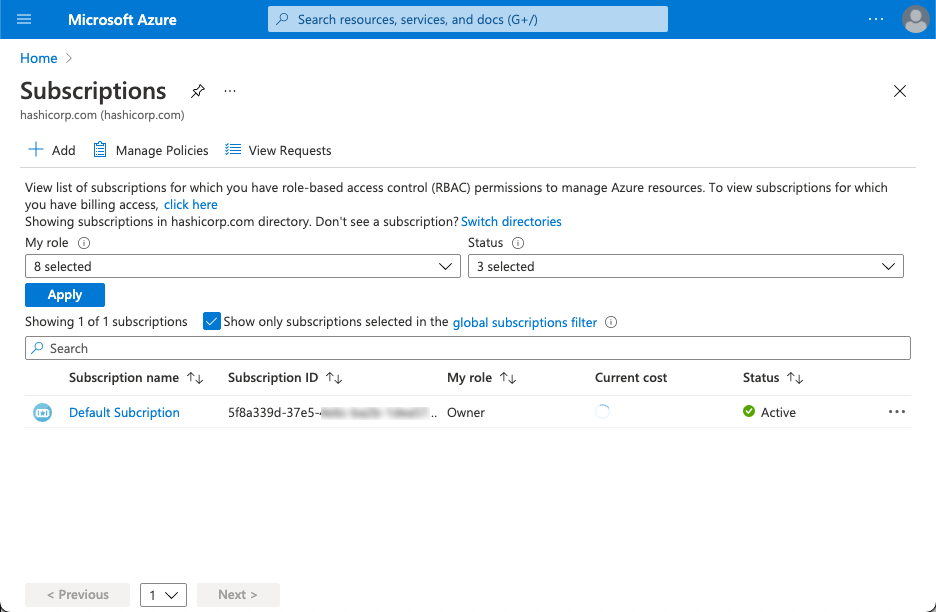Show info tooltip for My role

(x=84, y=243)
